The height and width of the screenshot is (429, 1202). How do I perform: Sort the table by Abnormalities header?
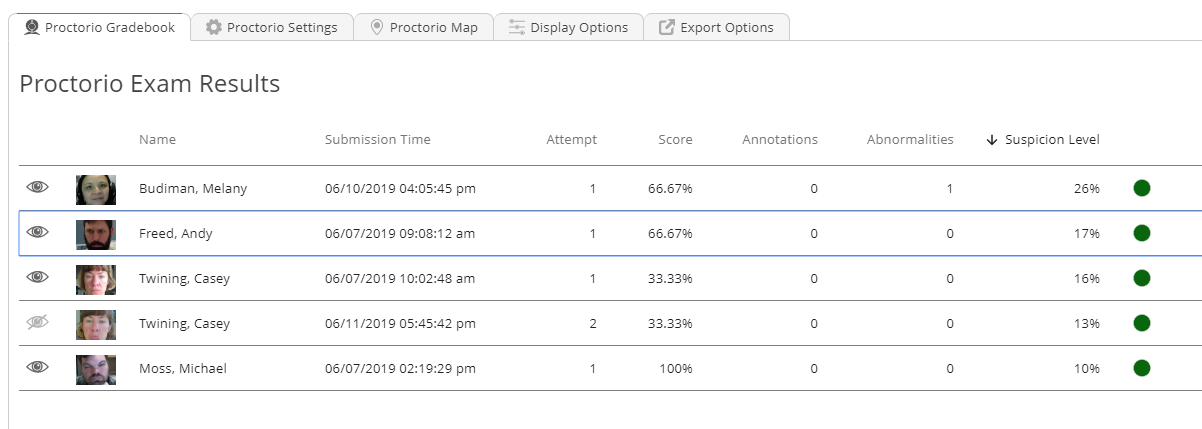(910, 140)
